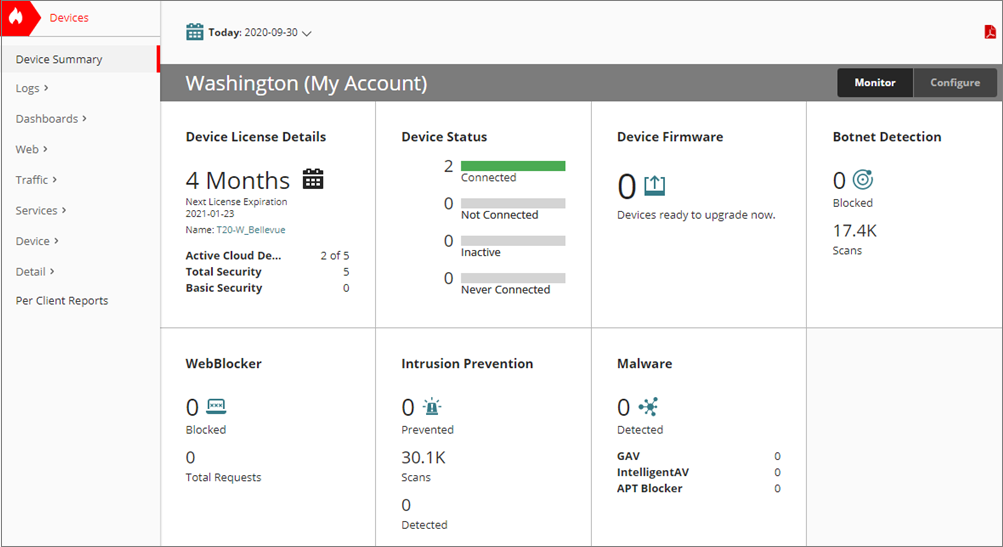Expand the Detail menu

tap(35, 272)
